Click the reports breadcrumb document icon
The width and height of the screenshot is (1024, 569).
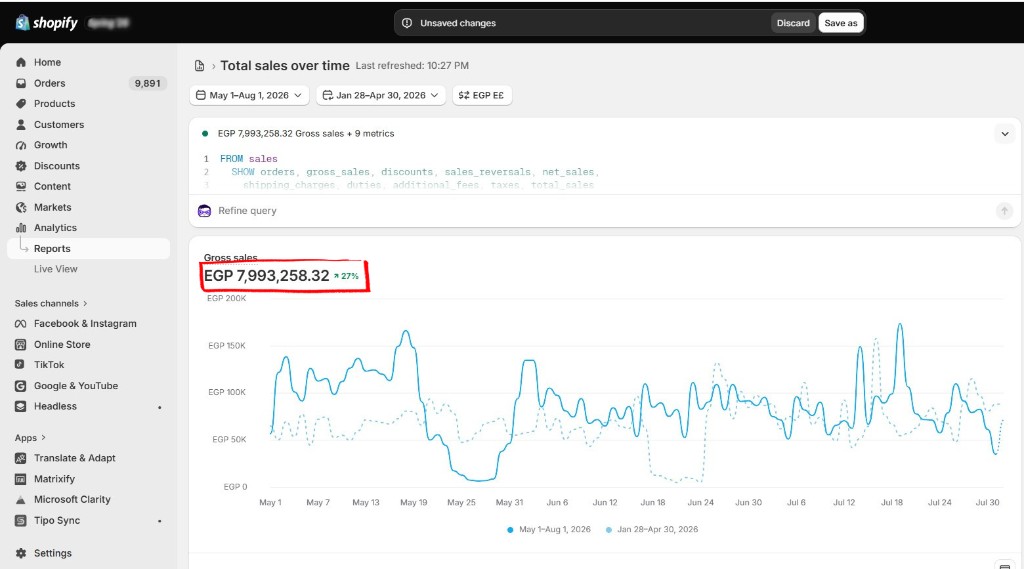point(199,65)
